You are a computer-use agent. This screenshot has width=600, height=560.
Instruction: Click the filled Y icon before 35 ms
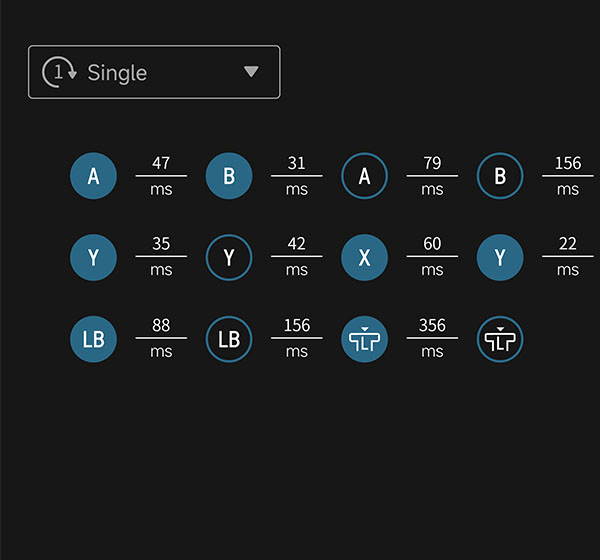[93, 258]
